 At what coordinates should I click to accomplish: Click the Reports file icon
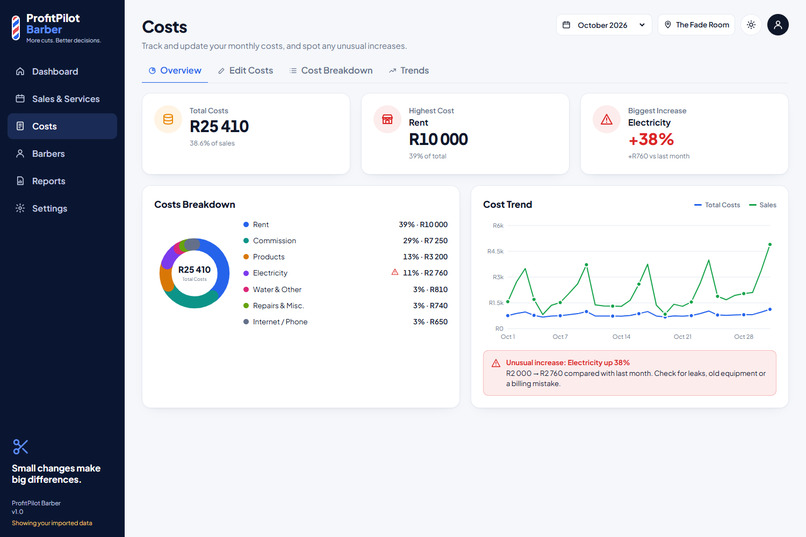pyautogui.click(x=20, y=181)
